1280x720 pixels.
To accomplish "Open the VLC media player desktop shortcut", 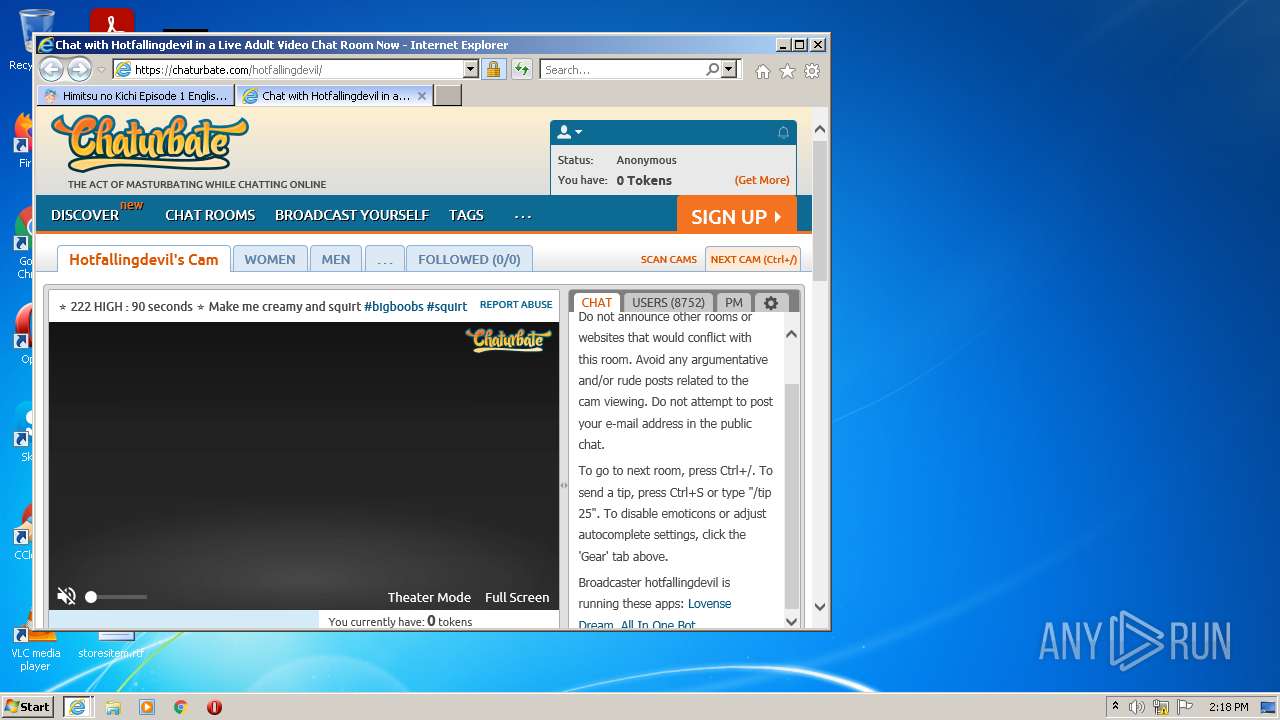I will pyautogui.click(x=35, y=646).
